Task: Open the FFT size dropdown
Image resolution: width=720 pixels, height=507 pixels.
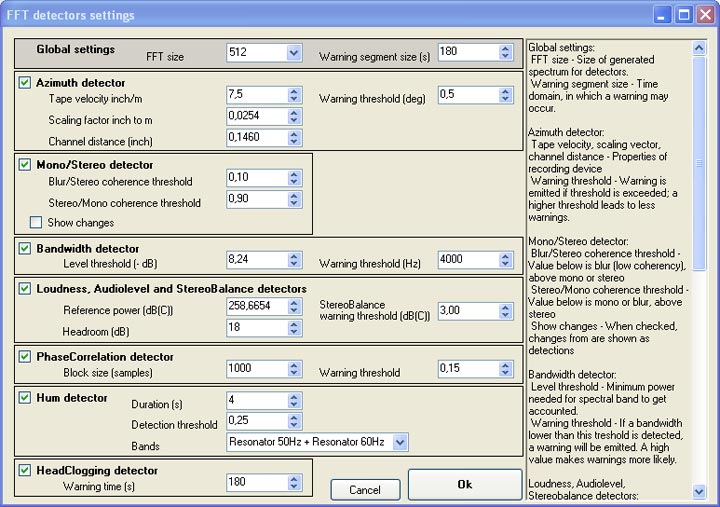Action: (293, 53)
